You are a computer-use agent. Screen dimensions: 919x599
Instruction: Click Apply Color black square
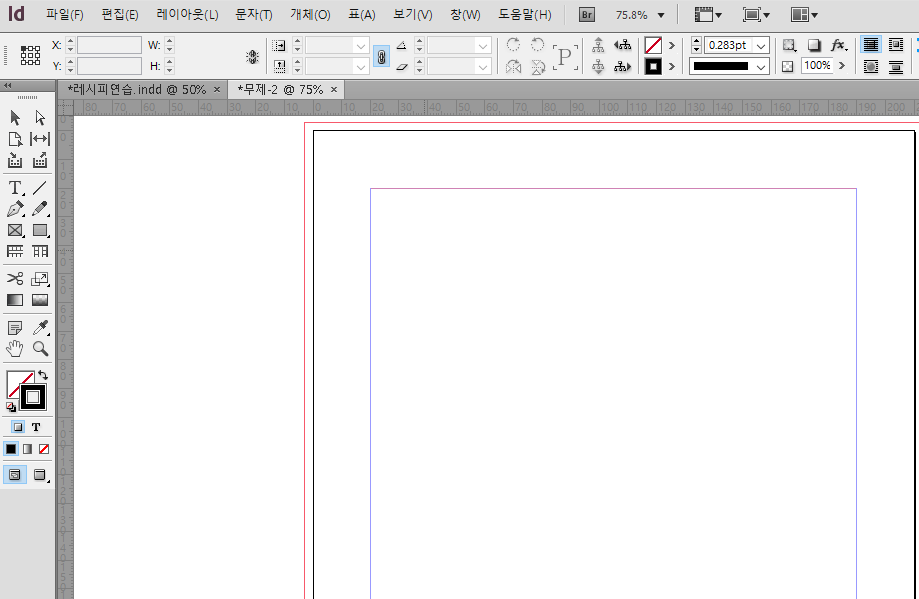11,449
